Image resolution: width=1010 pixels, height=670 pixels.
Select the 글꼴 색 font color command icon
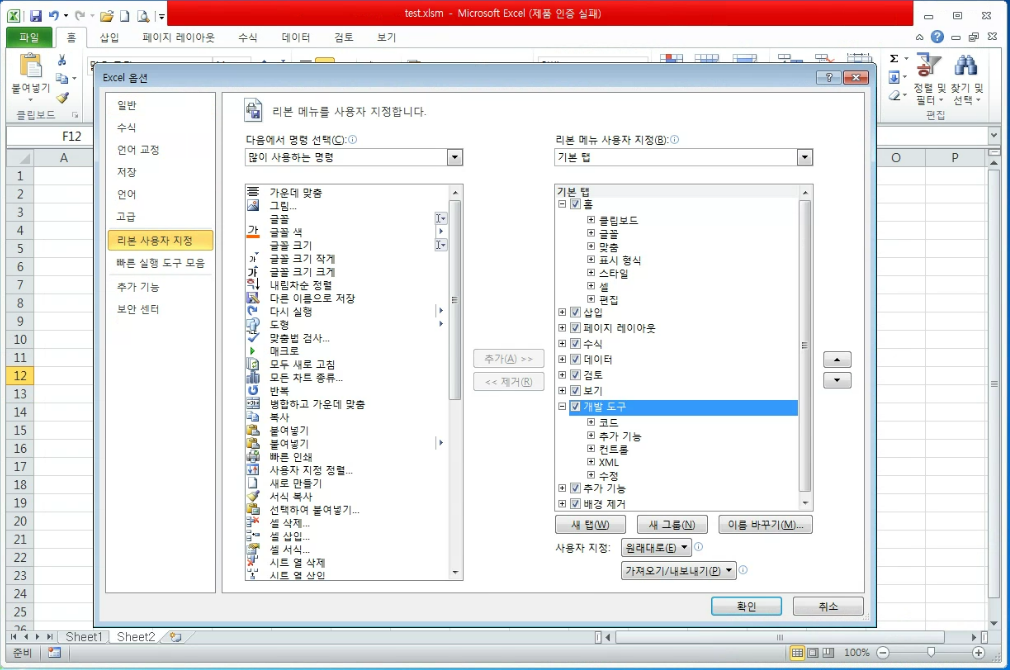click(x=253, y=232)
